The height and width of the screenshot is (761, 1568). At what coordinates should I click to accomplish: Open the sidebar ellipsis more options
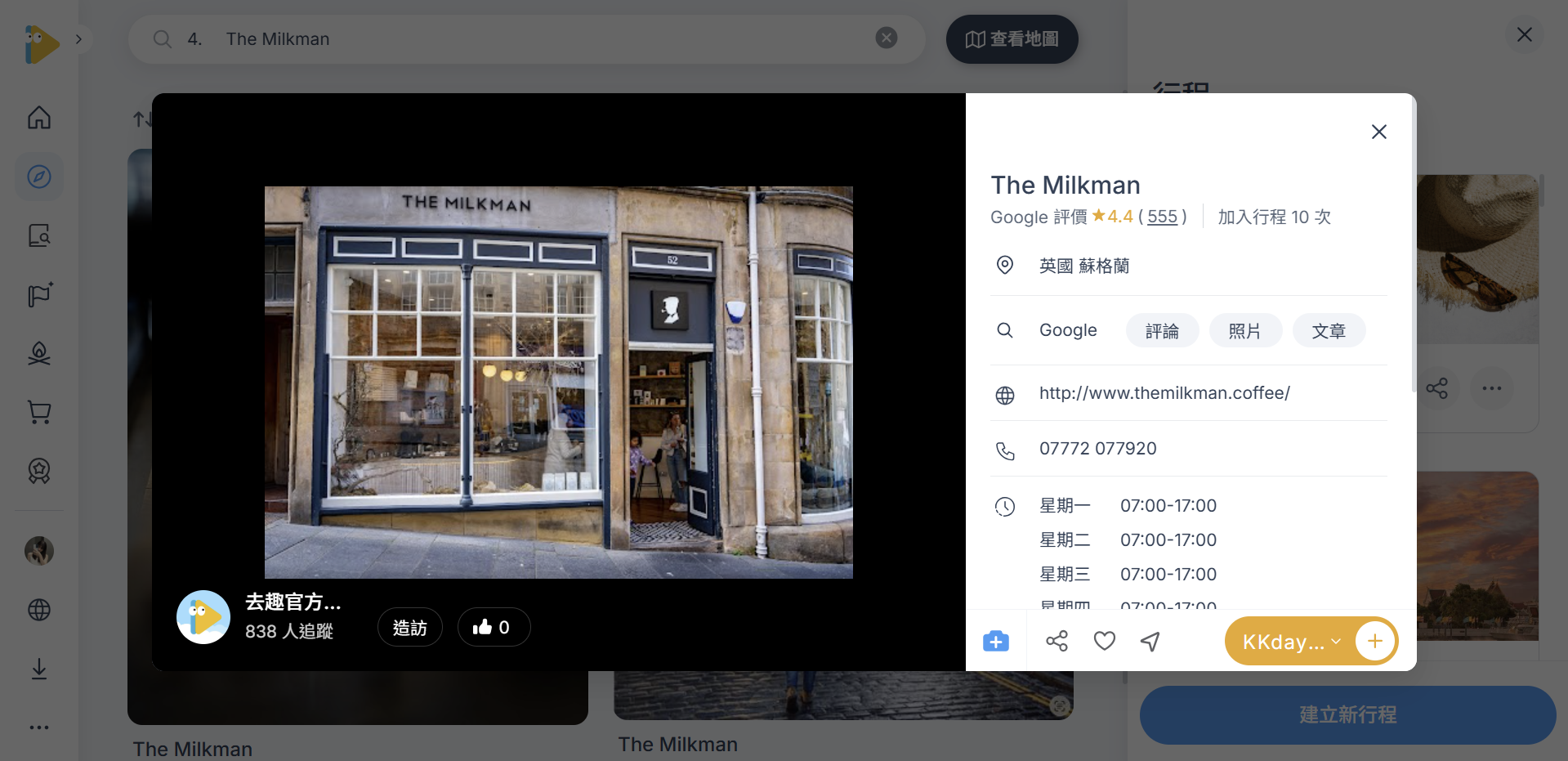tap(38, 727)
